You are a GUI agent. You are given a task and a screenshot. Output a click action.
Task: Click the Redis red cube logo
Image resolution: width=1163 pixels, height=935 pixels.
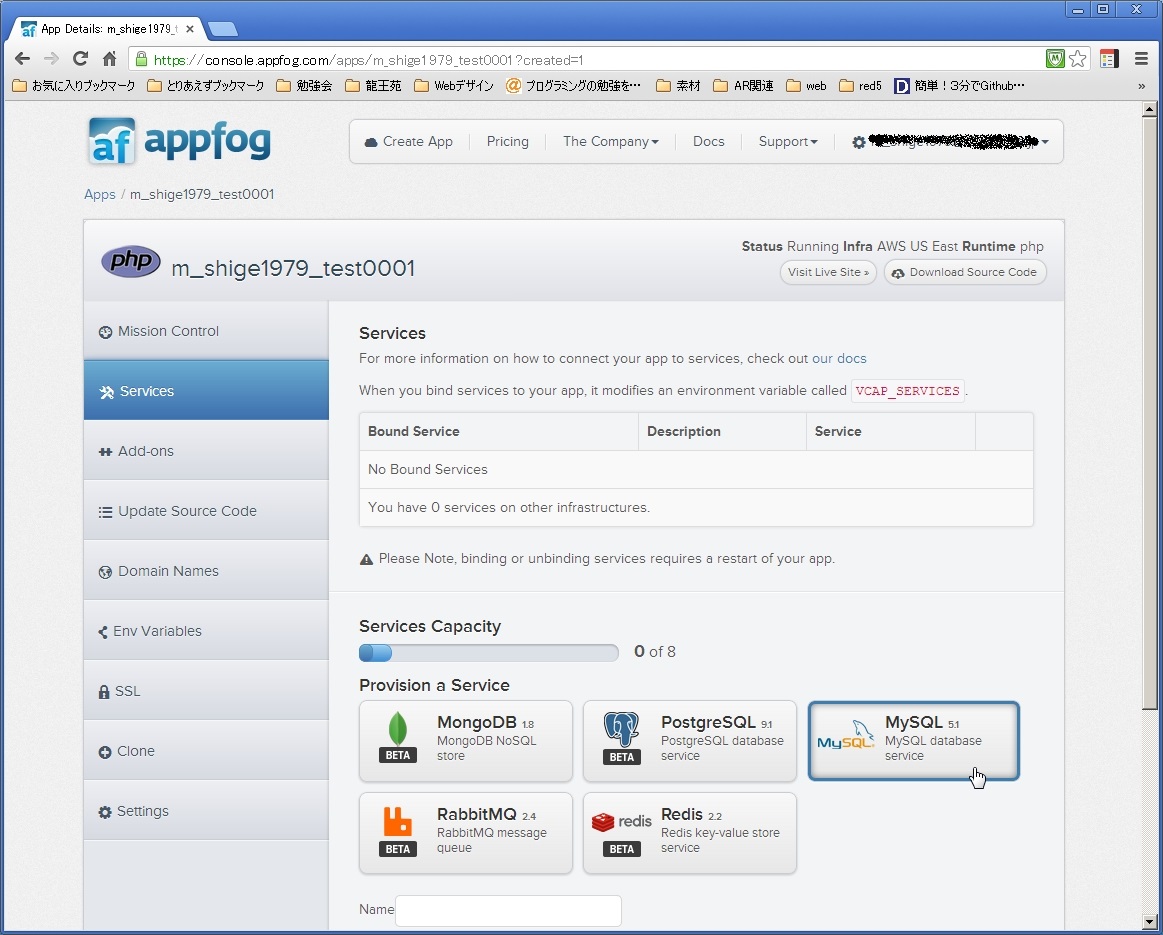pyautogui.click(x=603, y=822)
